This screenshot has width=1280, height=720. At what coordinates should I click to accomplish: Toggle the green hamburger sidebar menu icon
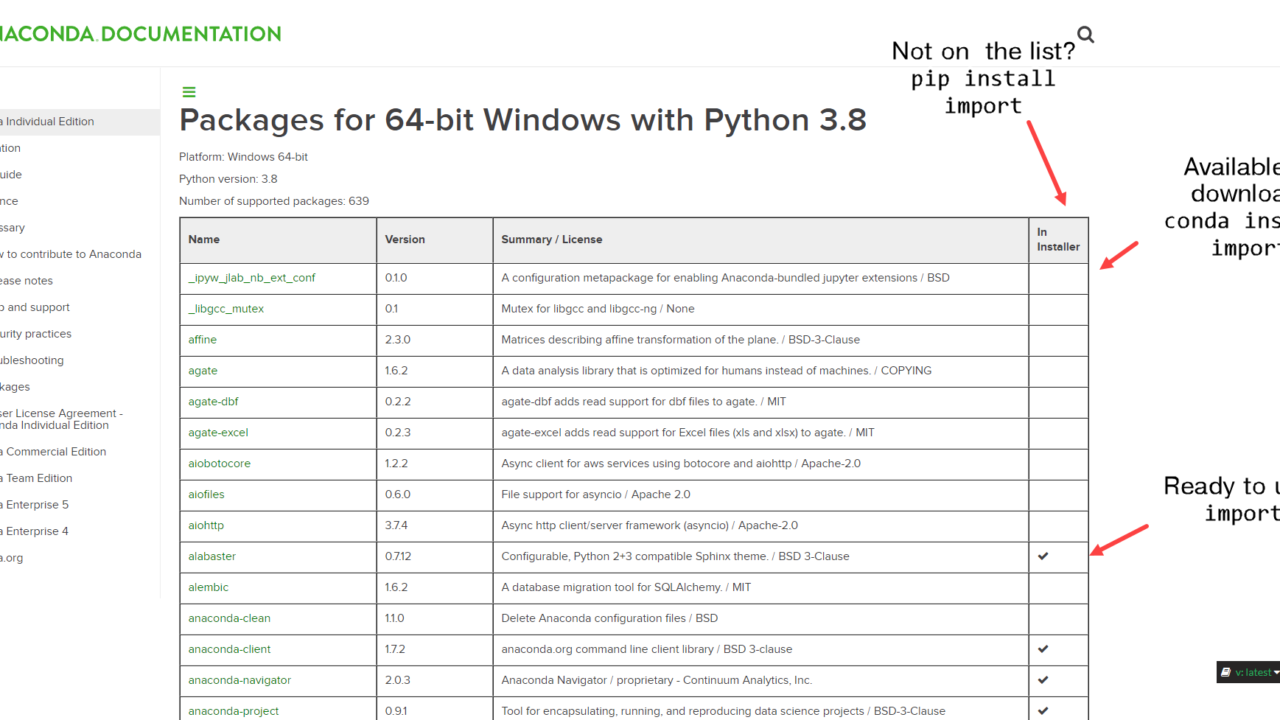188,92
